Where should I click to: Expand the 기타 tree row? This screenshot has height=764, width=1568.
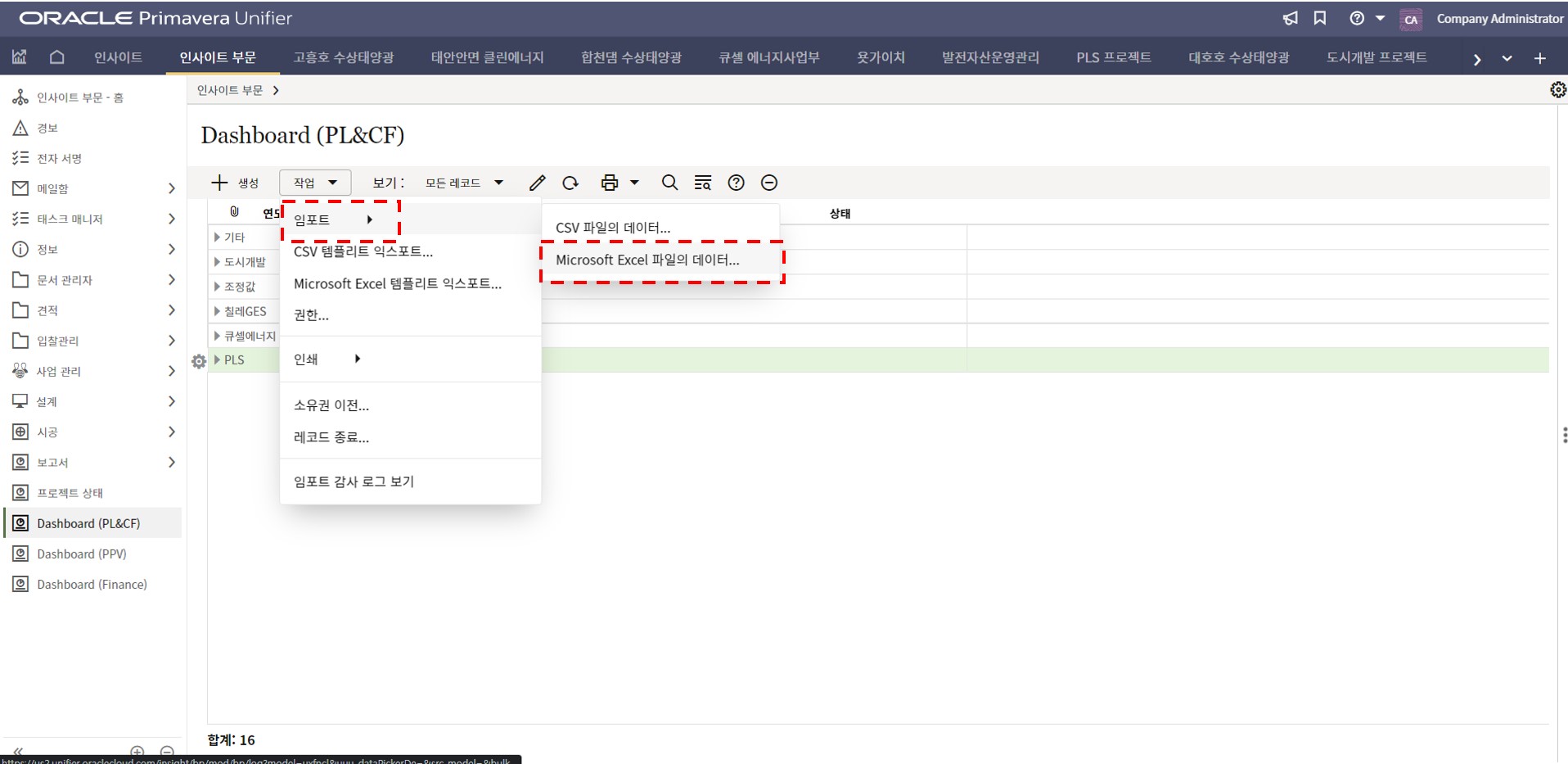point(217,237)
